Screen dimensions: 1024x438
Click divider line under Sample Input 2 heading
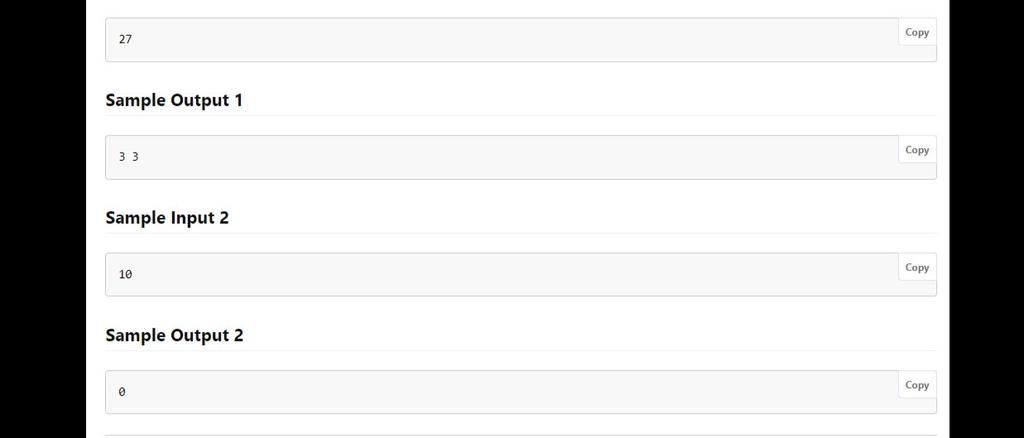520,233
